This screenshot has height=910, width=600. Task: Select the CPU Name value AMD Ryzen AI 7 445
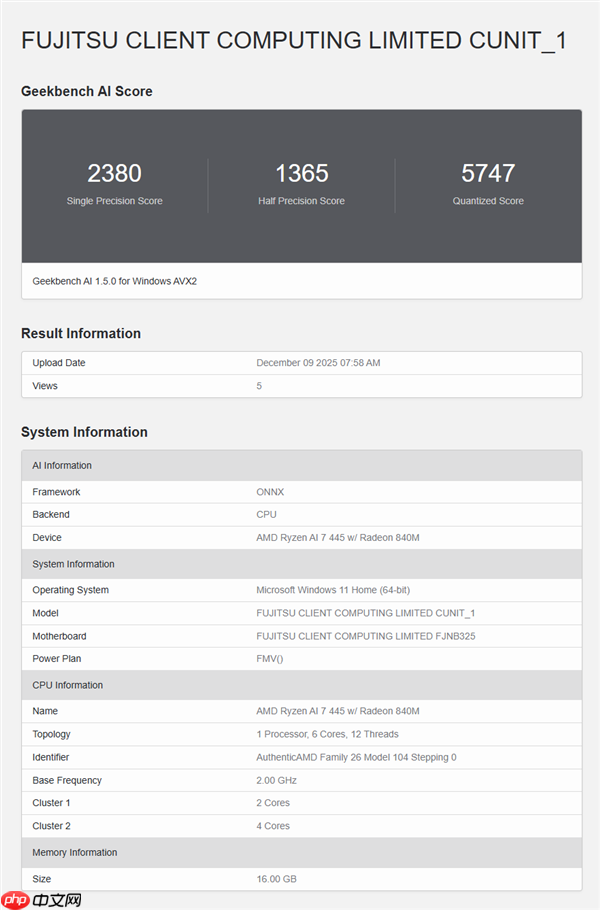pyautogui.click(x=338, y=711)
